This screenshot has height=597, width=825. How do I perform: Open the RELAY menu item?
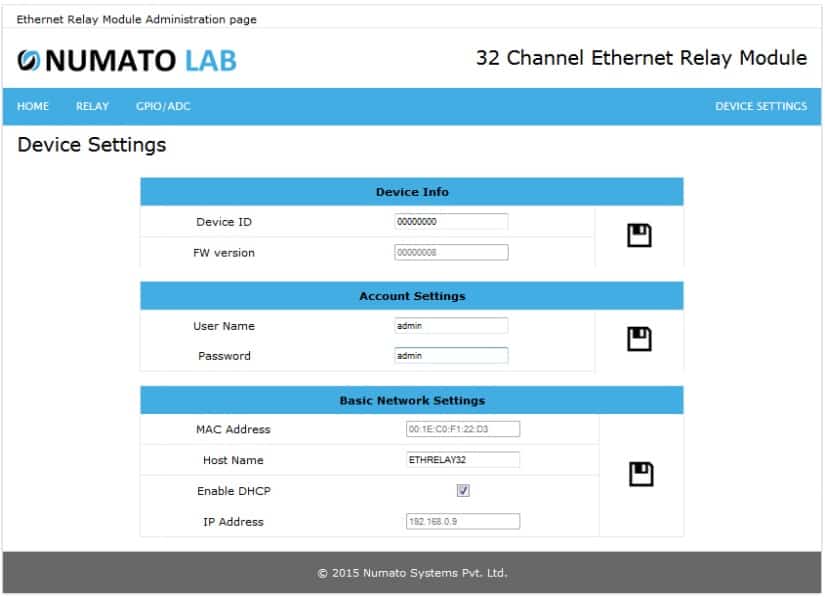point(92,106)
